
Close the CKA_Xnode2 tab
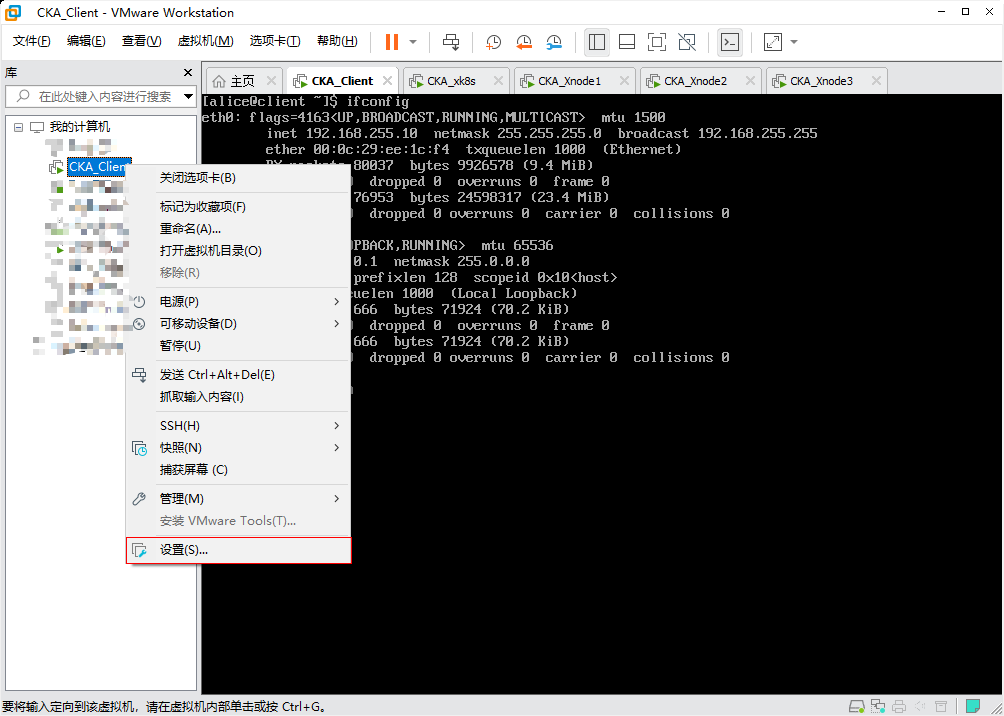pos(750,81)
